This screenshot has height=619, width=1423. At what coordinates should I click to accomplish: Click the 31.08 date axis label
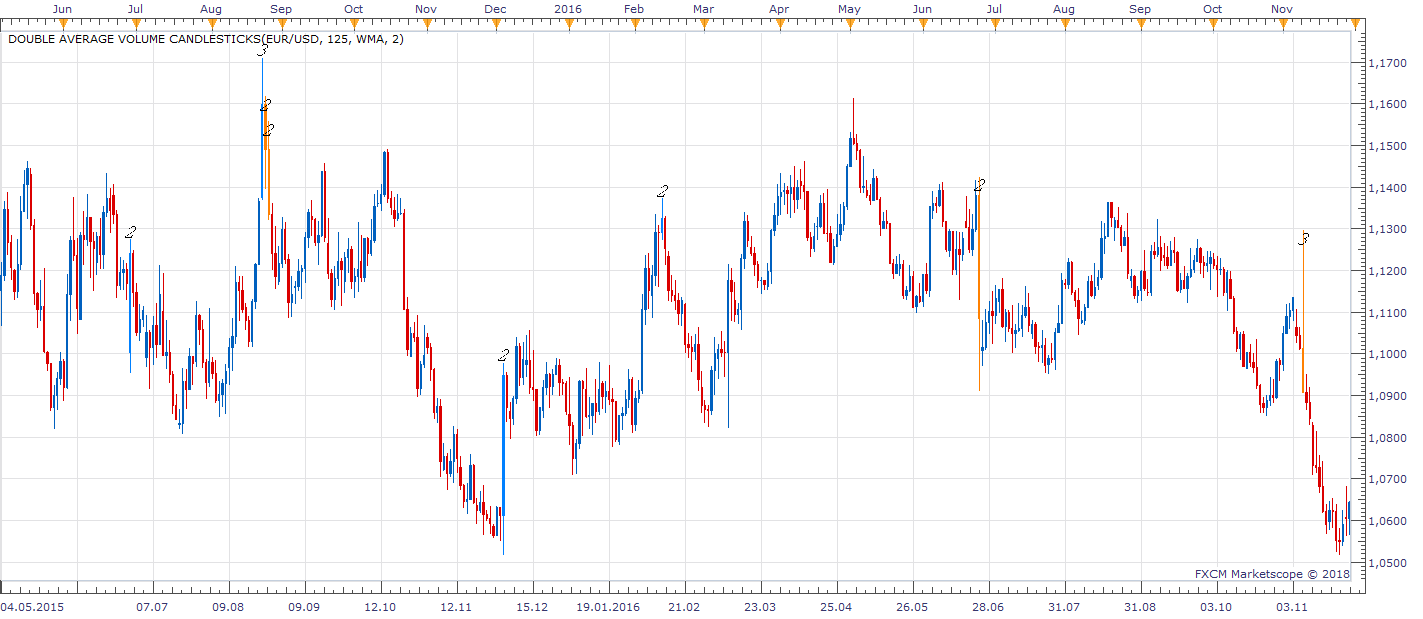point(1140,607)
